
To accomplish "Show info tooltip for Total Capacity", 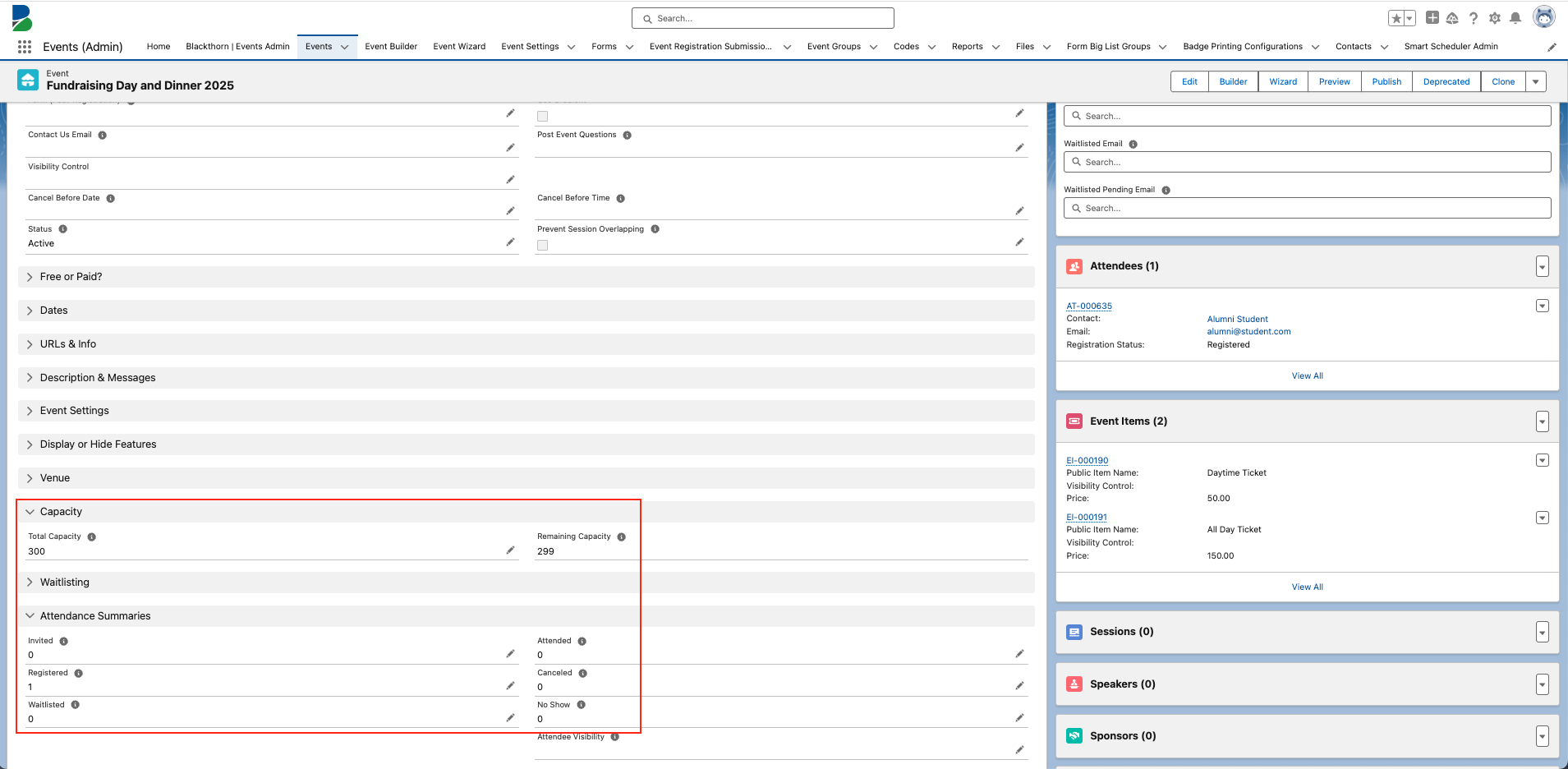I will pyautogui.click(x=92, y=536).
